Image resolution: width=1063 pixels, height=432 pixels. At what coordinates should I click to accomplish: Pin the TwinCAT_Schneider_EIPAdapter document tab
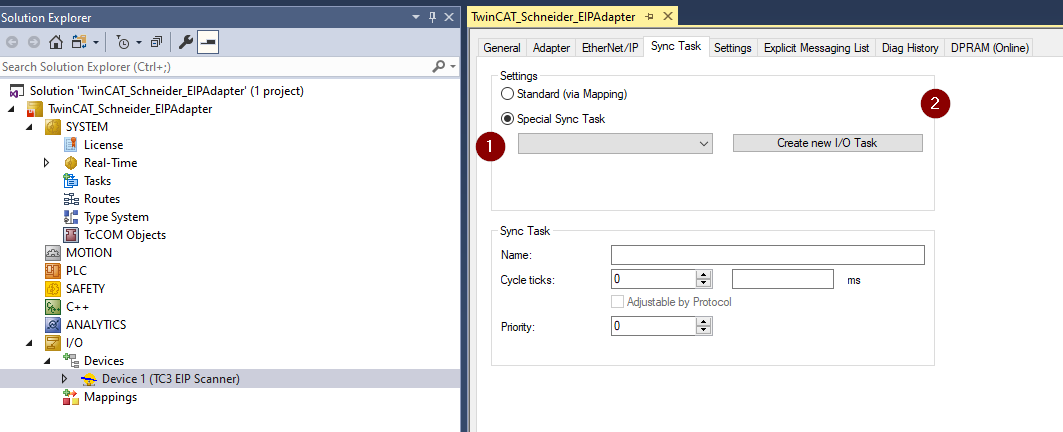click(649, 16)
